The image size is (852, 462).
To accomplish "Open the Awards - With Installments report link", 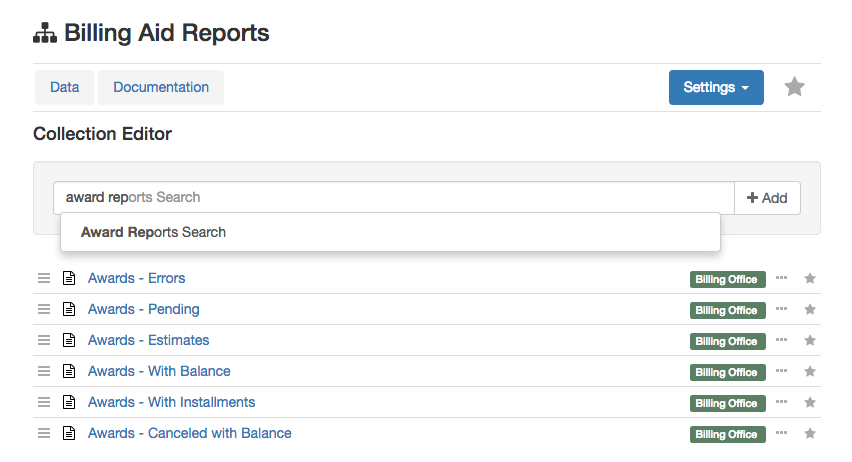I will [x=172, y=402].
